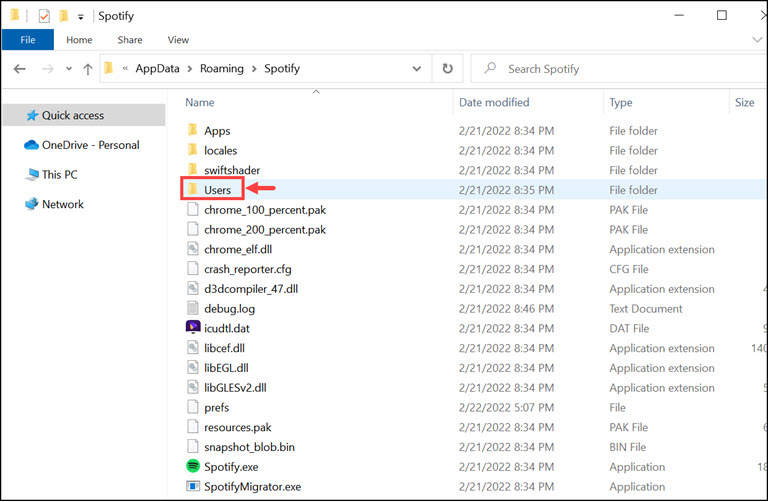Click the search magnifier icon
768x502 pixels.
[490, 68]
